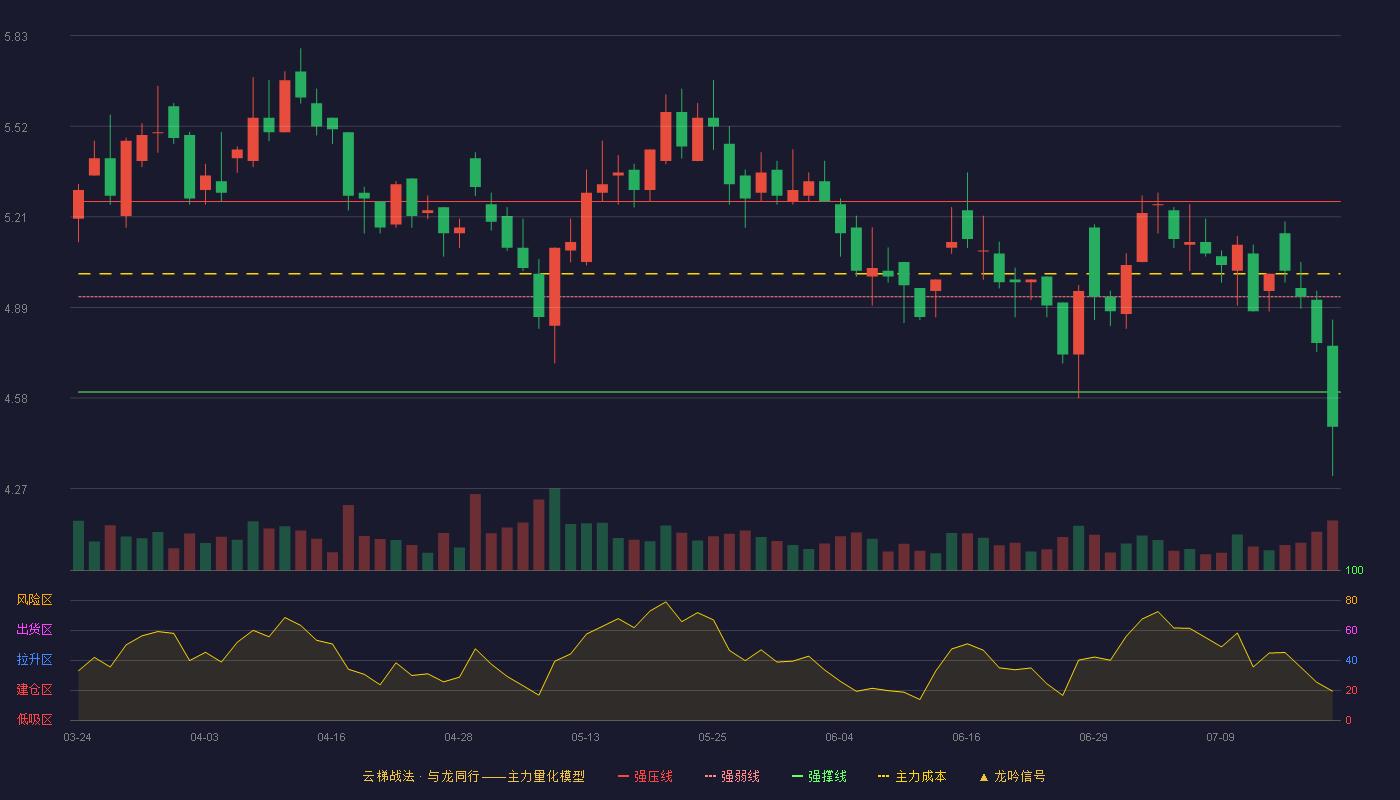Select the 出货区 zone label

pos(34,630)
